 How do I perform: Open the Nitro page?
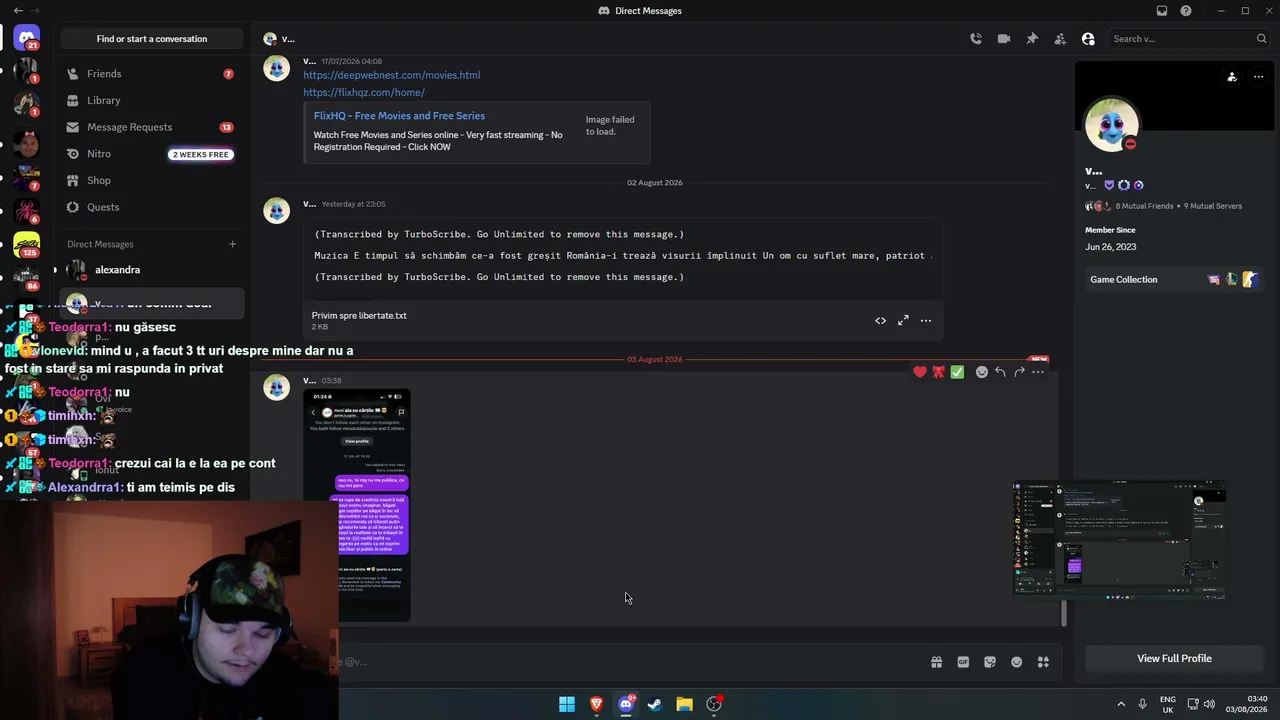coord(150,154)
